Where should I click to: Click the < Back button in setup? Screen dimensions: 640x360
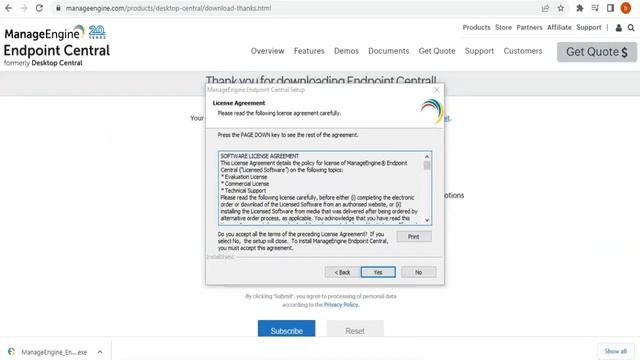pyautogui.click(x=342, y=272)
